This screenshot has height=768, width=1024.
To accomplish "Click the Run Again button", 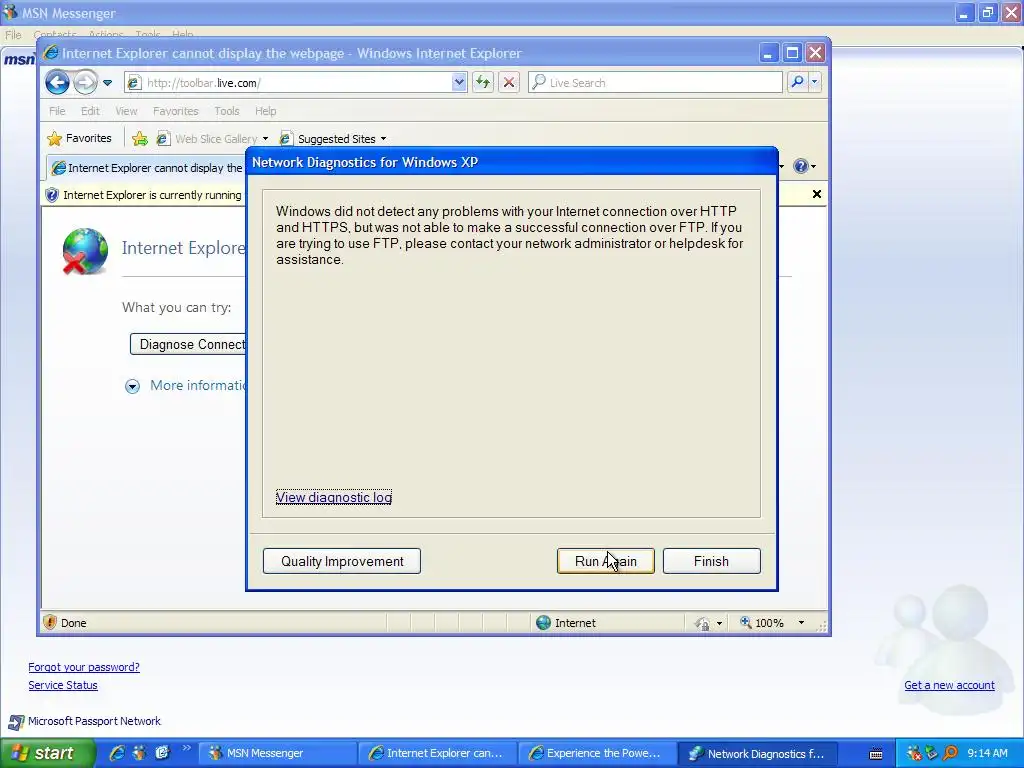I will tap(605, 561).
